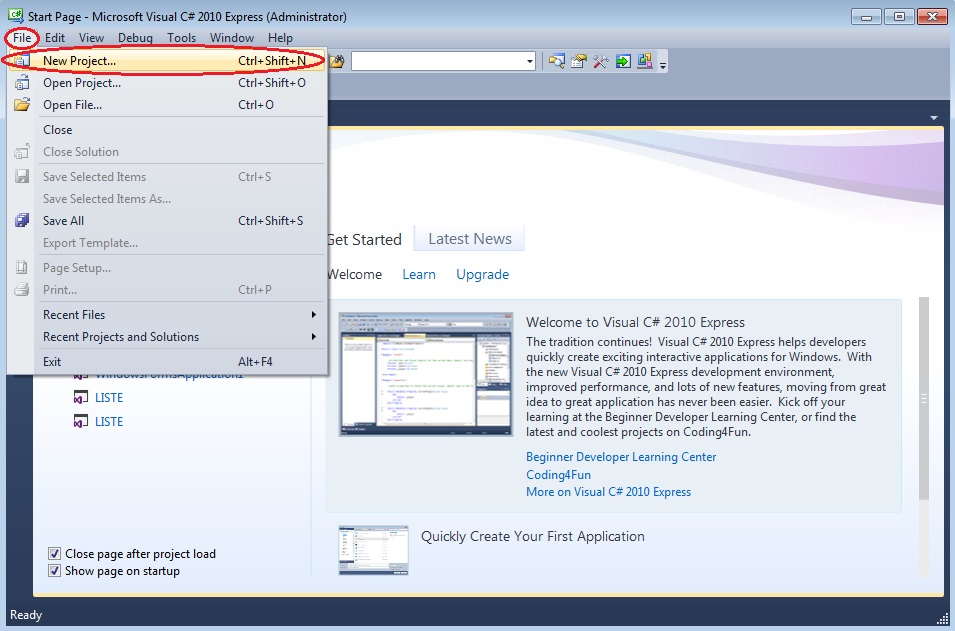Click the green arrow Start Page icon

[623, 61]
